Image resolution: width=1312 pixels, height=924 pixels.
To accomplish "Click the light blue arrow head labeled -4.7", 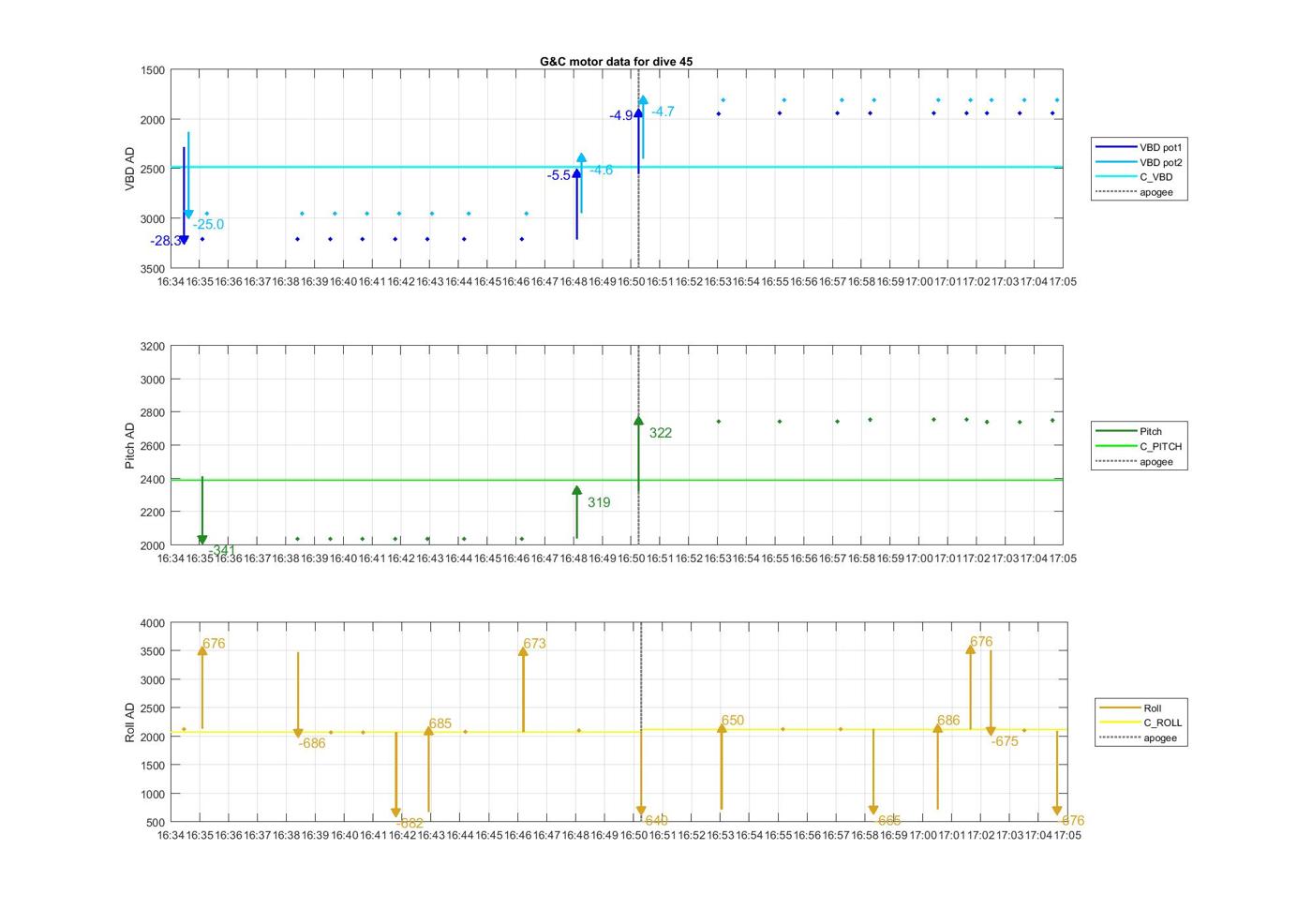I will pyautogui.click(x=643, y=100).
